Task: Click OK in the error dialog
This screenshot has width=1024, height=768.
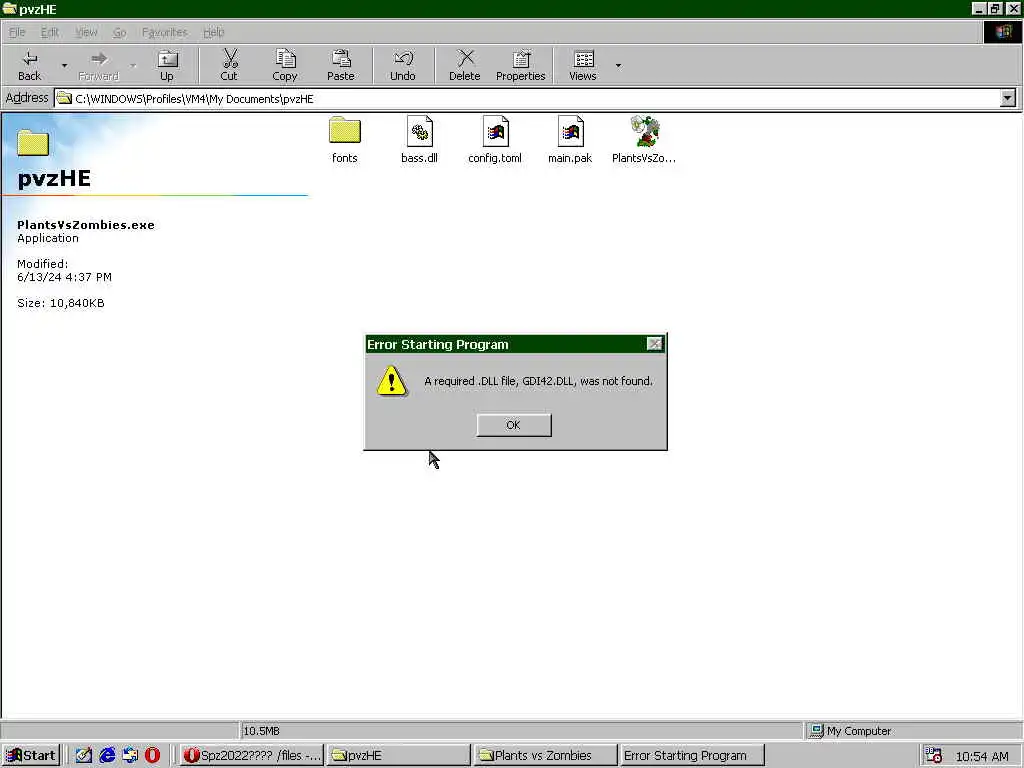Action: point(514,425)
